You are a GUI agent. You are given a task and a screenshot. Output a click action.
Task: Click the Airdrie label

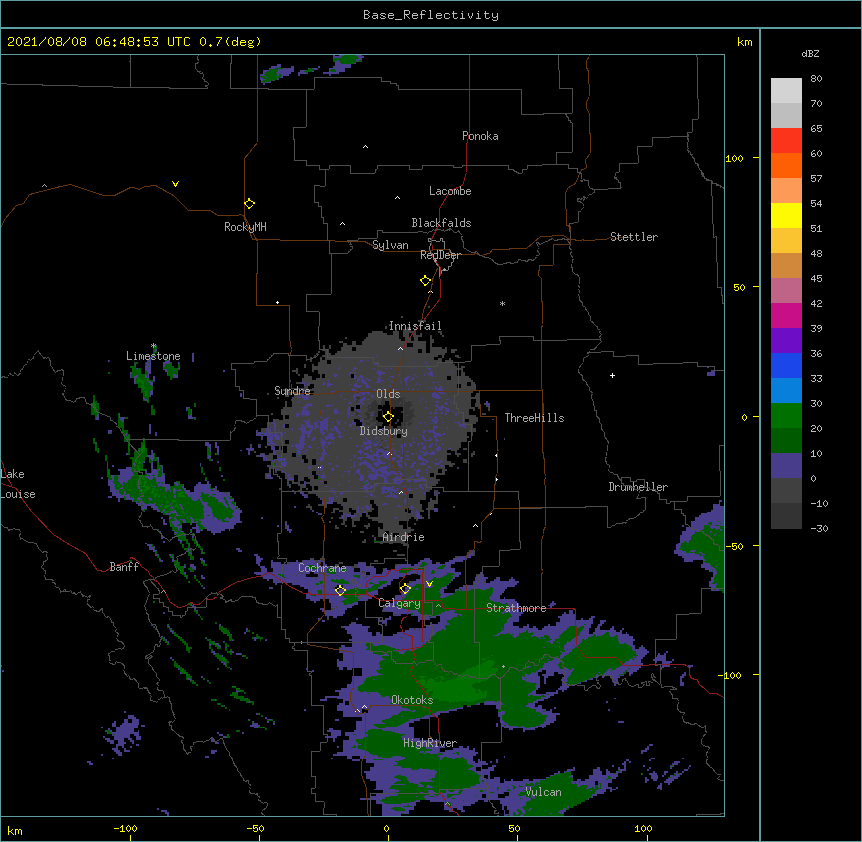point(403,537)
